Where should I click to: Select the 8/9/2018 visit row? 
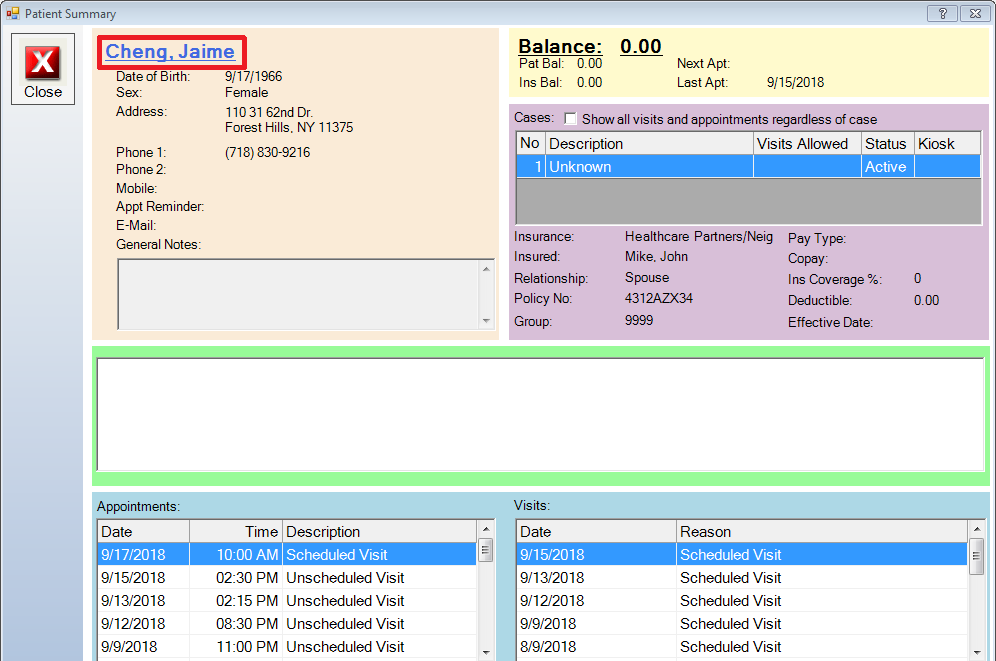pyautogui.click(x=742, y=646)
